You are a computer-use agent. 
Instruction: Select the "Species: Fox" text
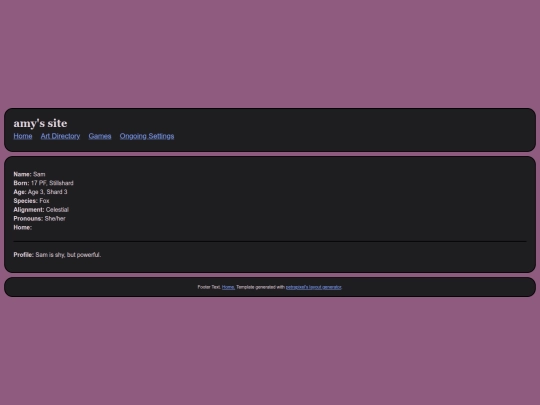(x=31, y=201)
